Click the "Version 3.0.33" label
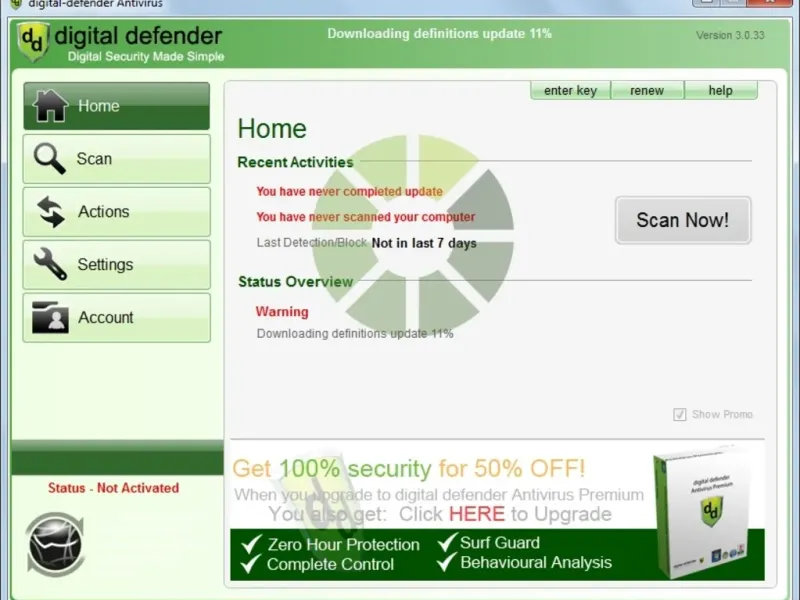This screenshot has width=800, height=600. click(730, 35)
